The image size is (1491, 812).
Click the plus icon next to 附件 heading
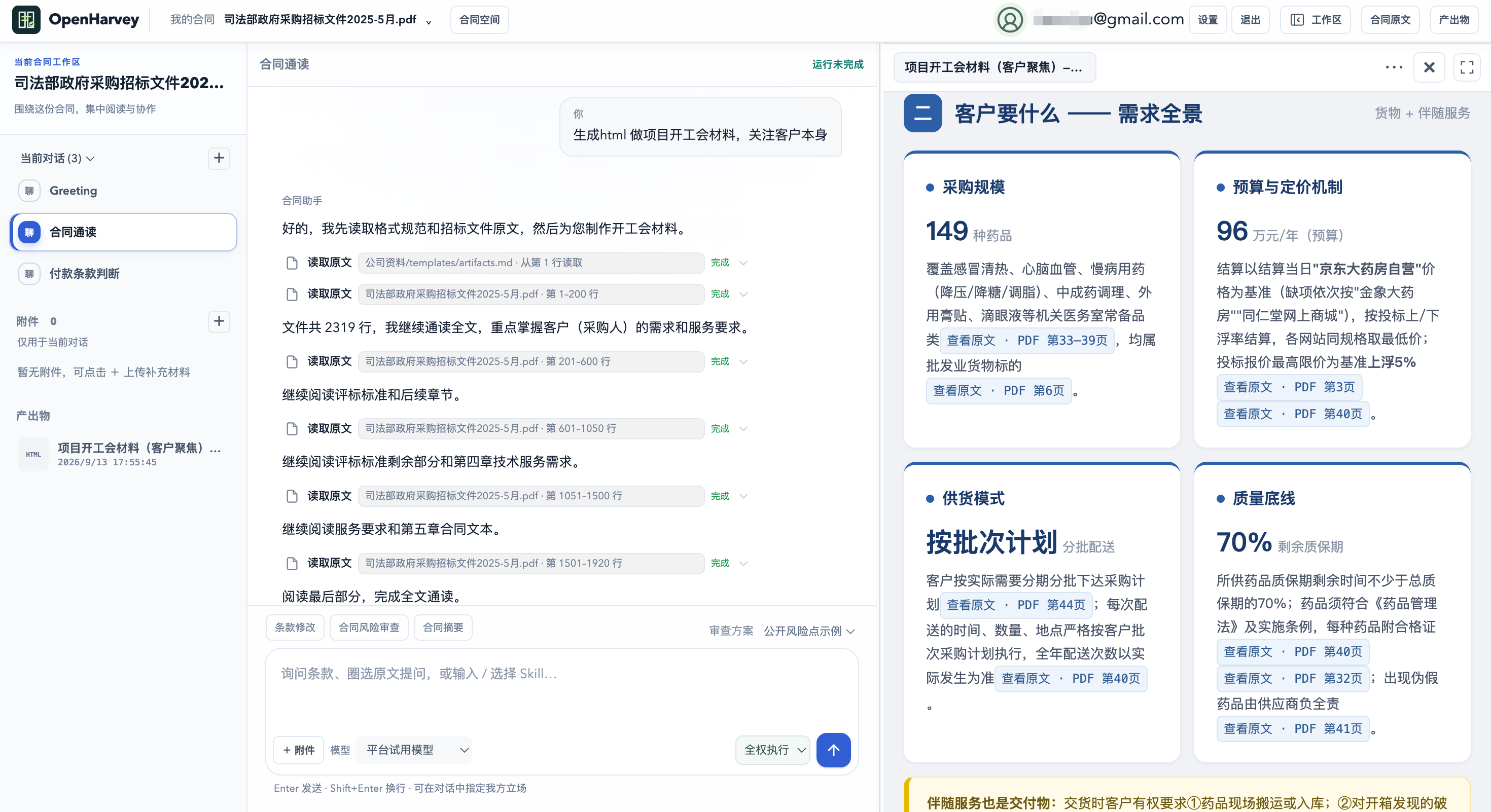[x=219, y=321]
